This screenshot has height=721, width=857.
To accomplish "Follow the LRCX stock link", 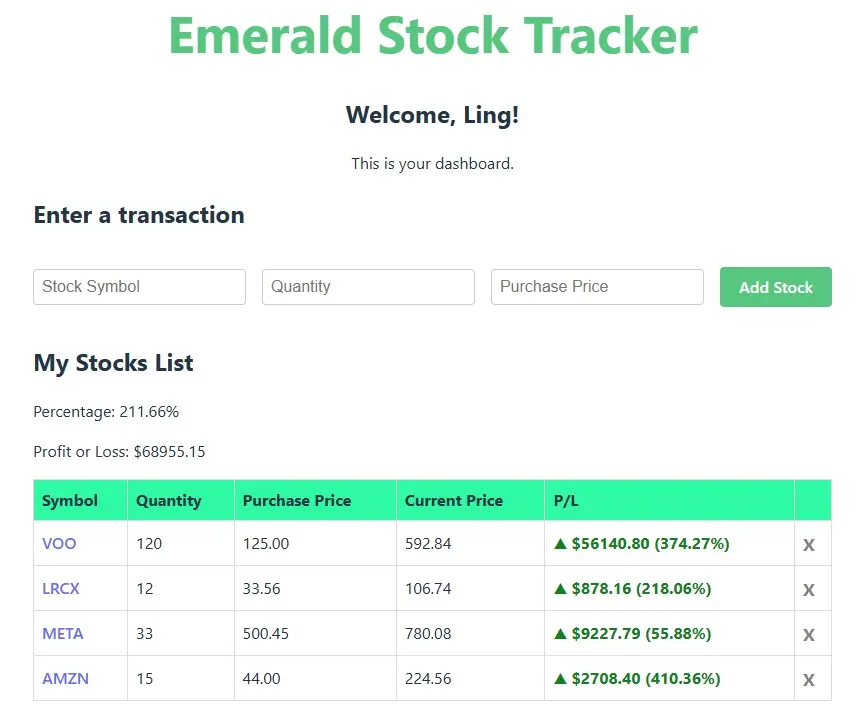I will [x=61, y=589].
